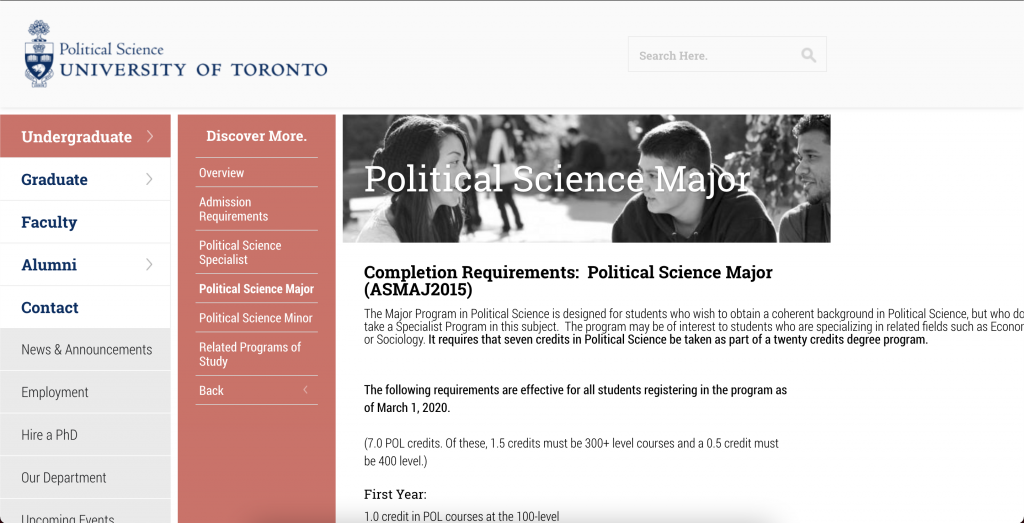Expand the Graduate menu chevron
This screenshot has height=523, width=1024.
point(150,179)
